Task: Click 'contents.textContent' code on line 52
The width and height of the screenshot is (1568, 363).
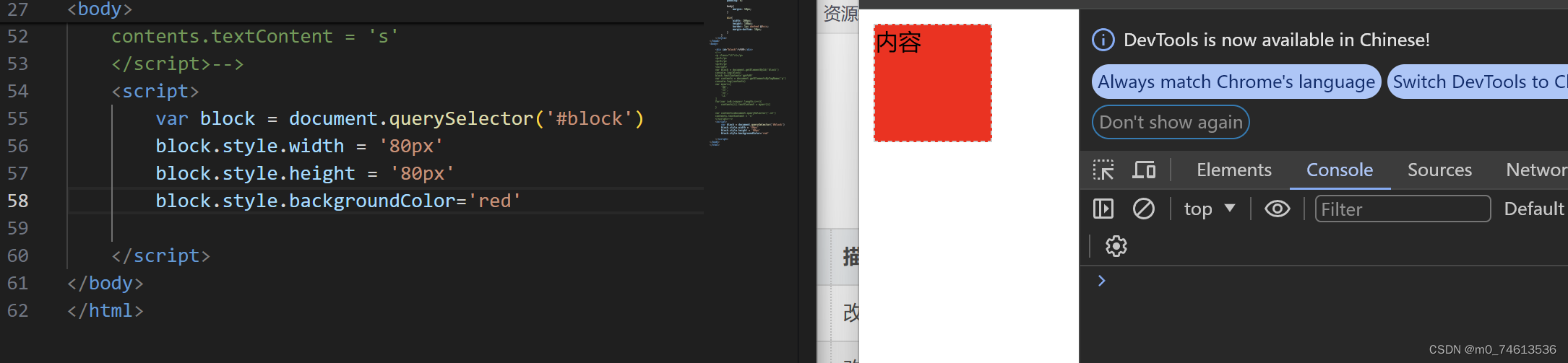Action: (x=222, y=36)
